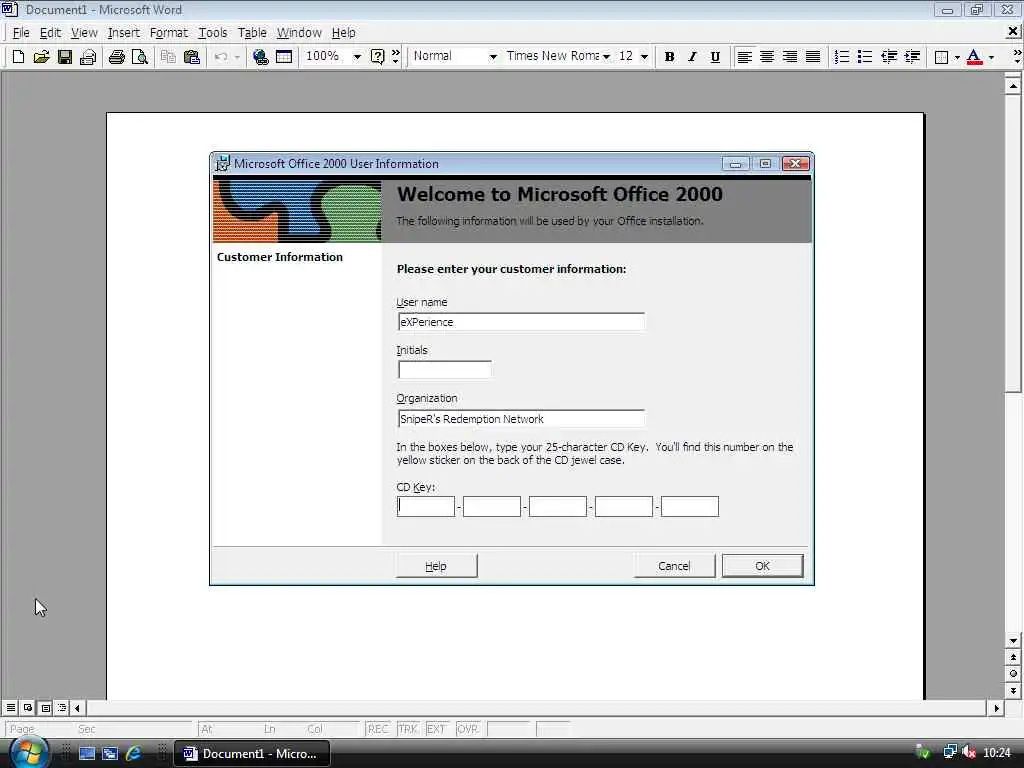Click Cancel in User Information dialog

pos(675,566)
